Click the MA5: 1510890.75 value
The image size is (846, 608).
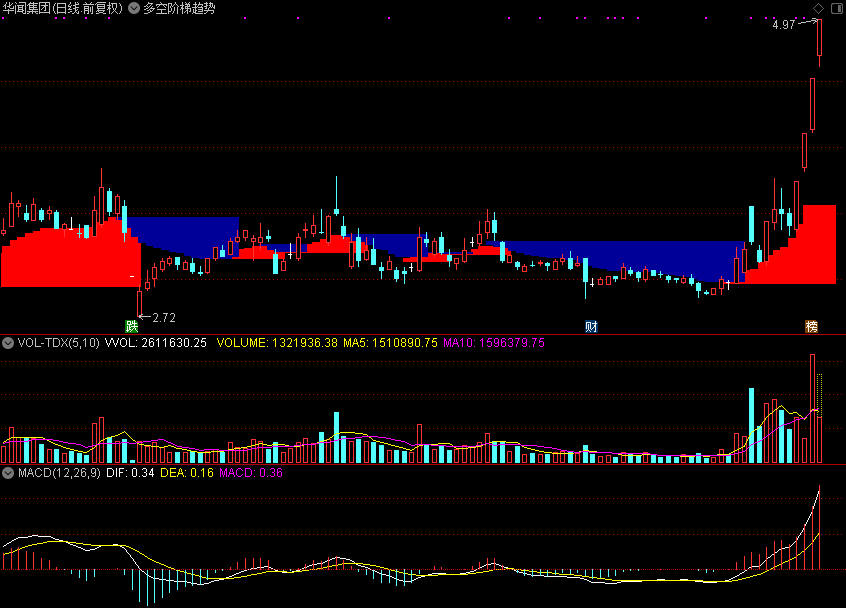coord(390,343)
